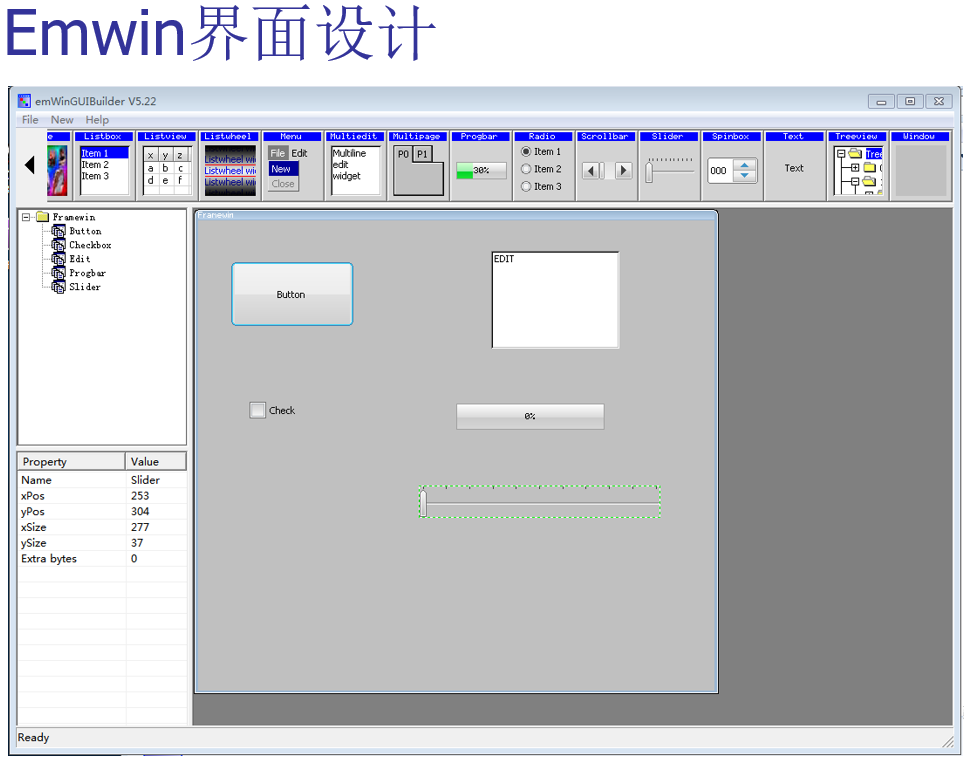Click the widget icon beside the Edit tree node
The width and height of the screenshot is (964, 760).
tap(58, 259)
